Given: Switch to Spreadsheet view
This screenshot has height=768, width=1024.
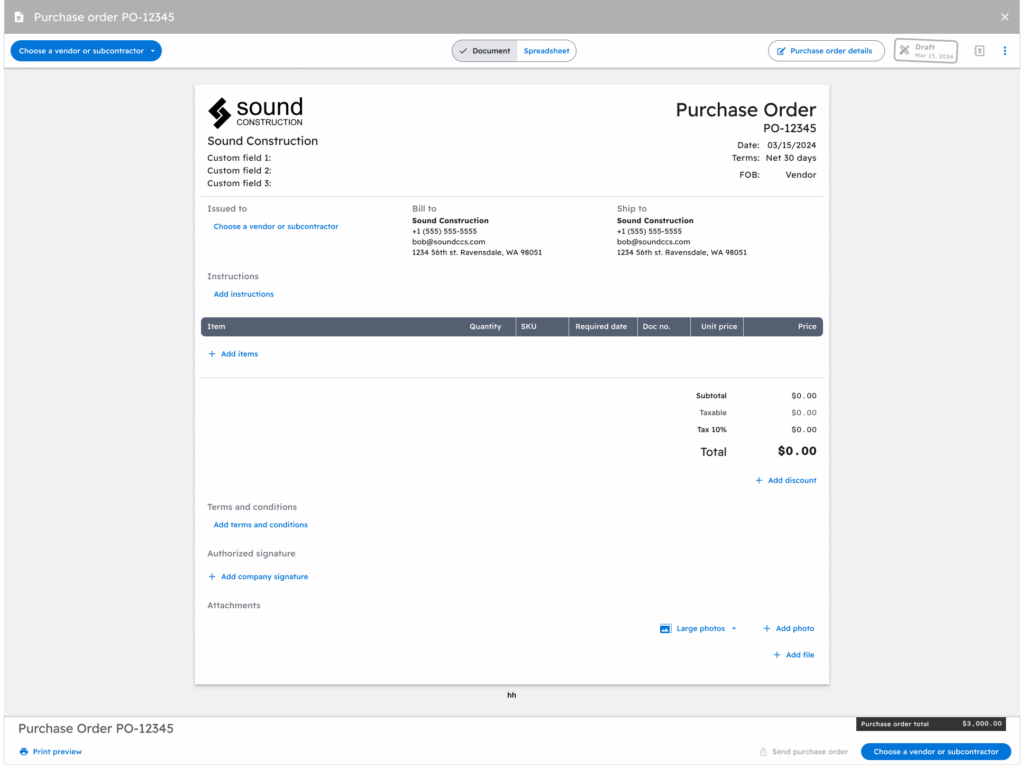Looking at the screenshot, I should pyautogui.click(x=546, y=51).
